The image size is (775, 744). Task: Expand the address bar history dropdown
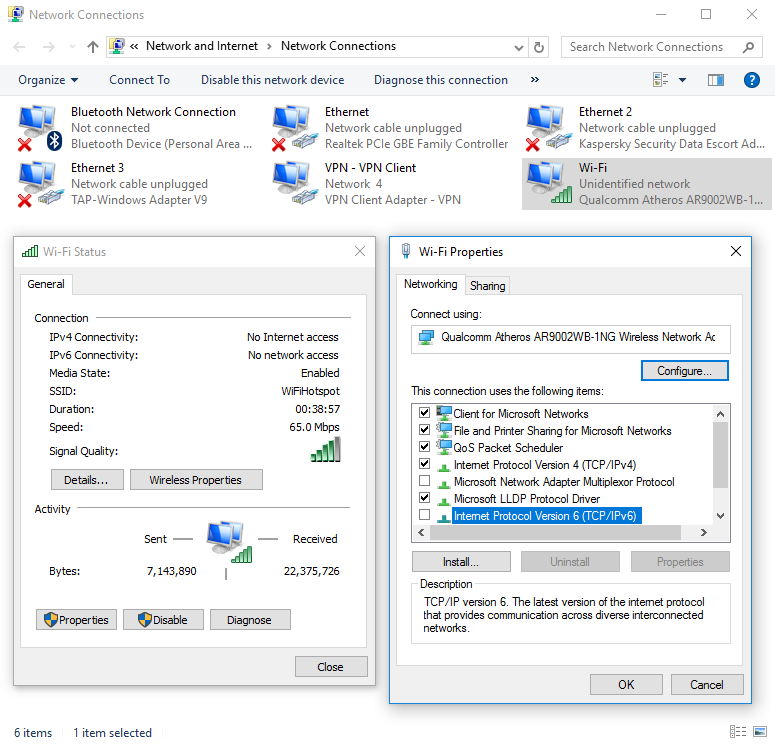pyautogui.click(x=518, y=47)
